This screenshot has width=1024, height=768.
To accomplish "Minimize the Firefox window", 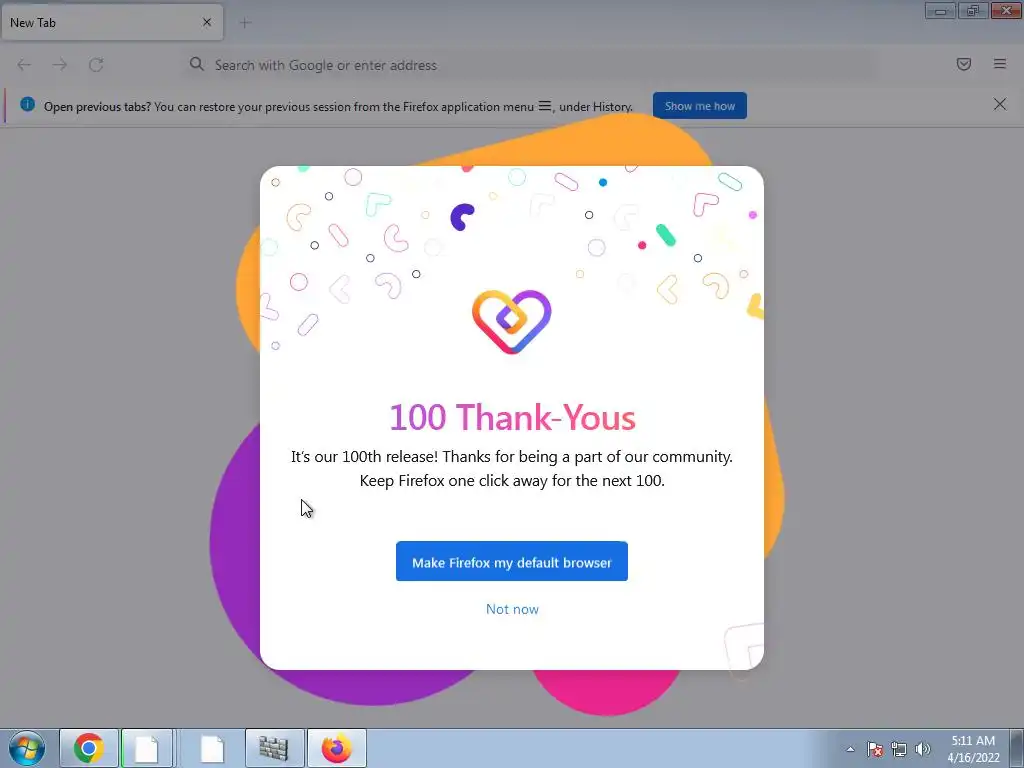I will point(940,11).
